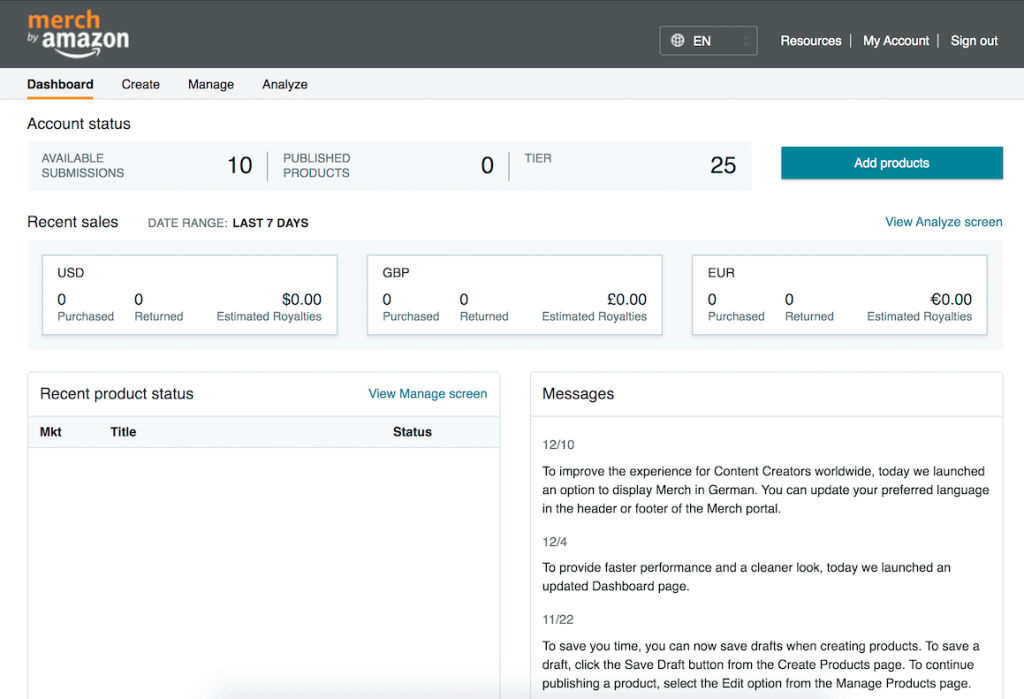The image size is (1024, 699).
Task: Click the Mkt column header
Action: pyautogui.click(x=50, y=432)
